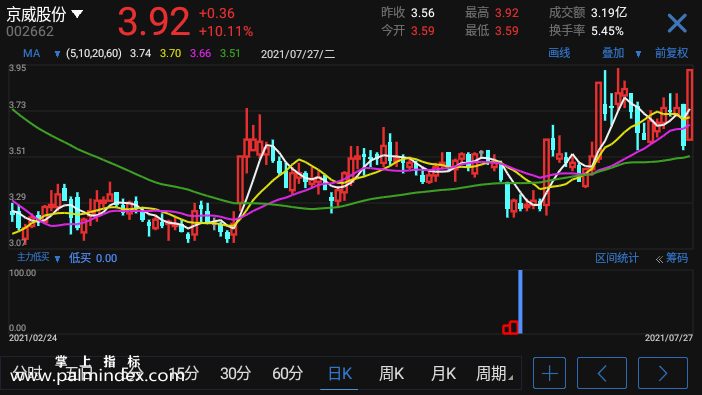Click the 画线 draw line button
702x395 pixels.
(559, 53)
